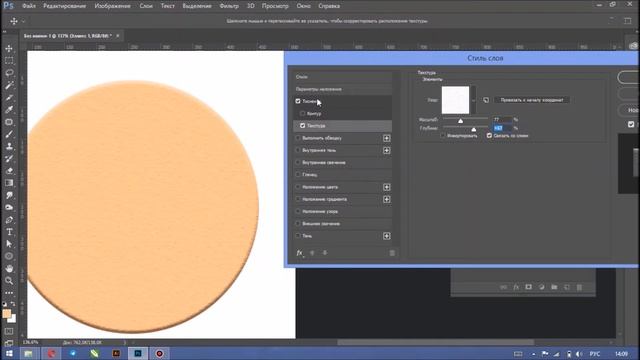
Task: Add another Внутренняя тень via plus button
Action: [x=387, y=151]
